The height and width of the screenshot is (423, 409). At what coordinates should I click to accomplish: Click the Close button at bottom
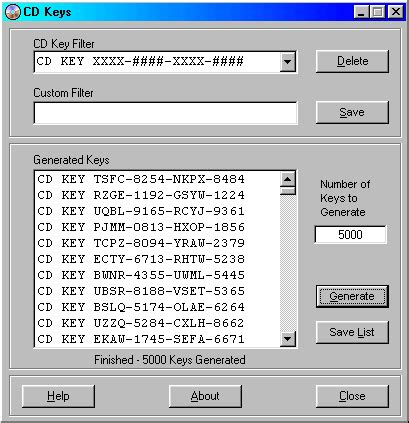352,396
